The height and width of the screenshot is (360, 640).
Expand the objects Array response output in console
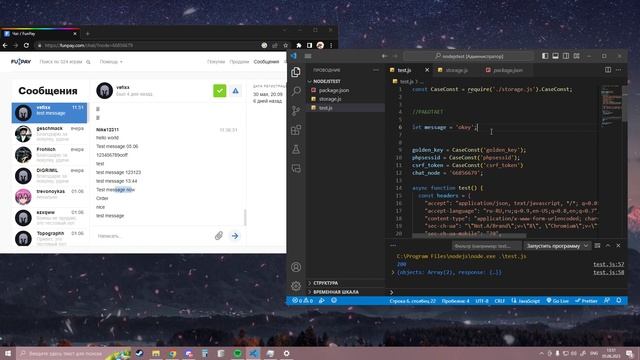[393, 272]
